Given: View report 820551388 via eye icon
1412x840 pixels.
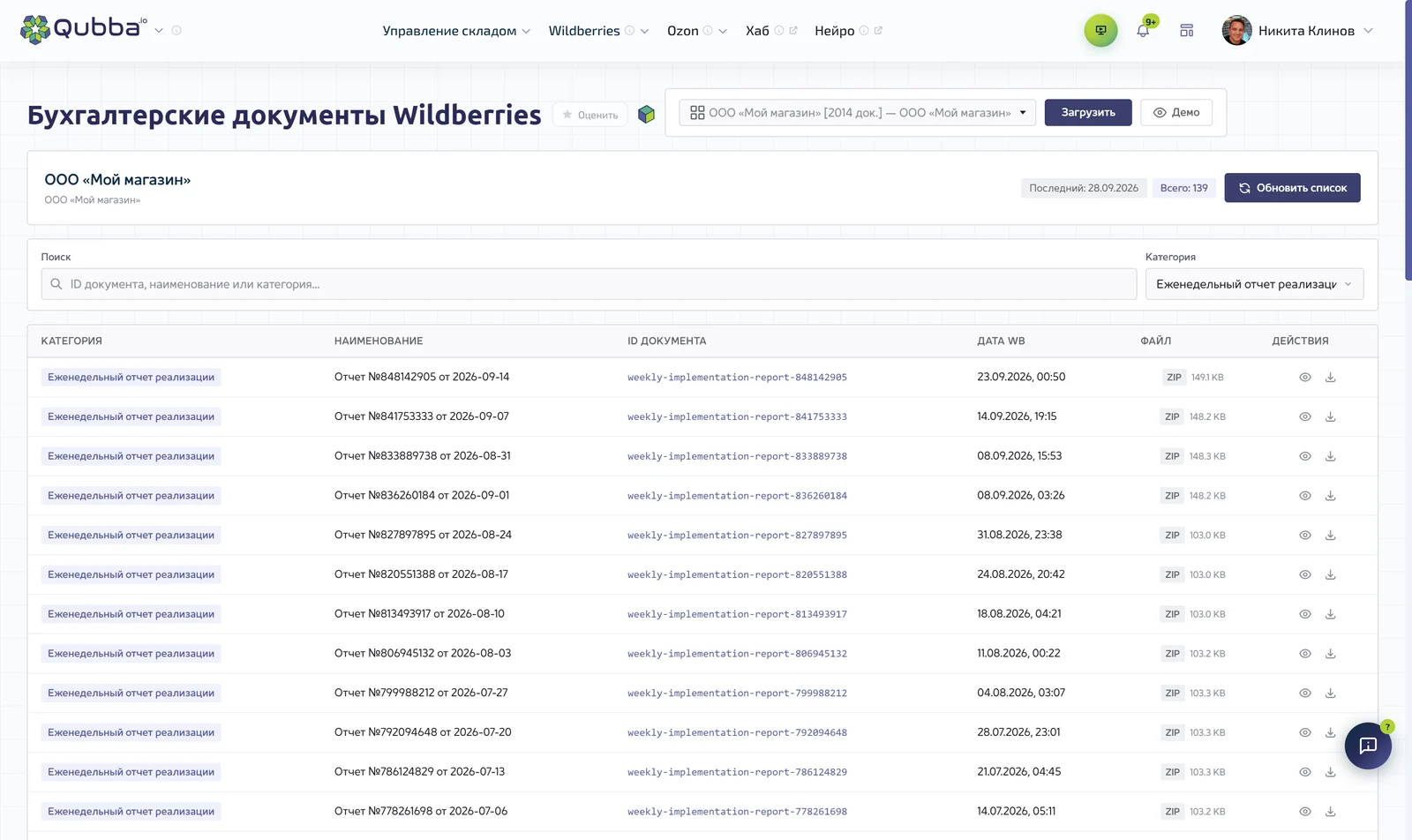Looking at the screenshot, I should (1304, 575).
